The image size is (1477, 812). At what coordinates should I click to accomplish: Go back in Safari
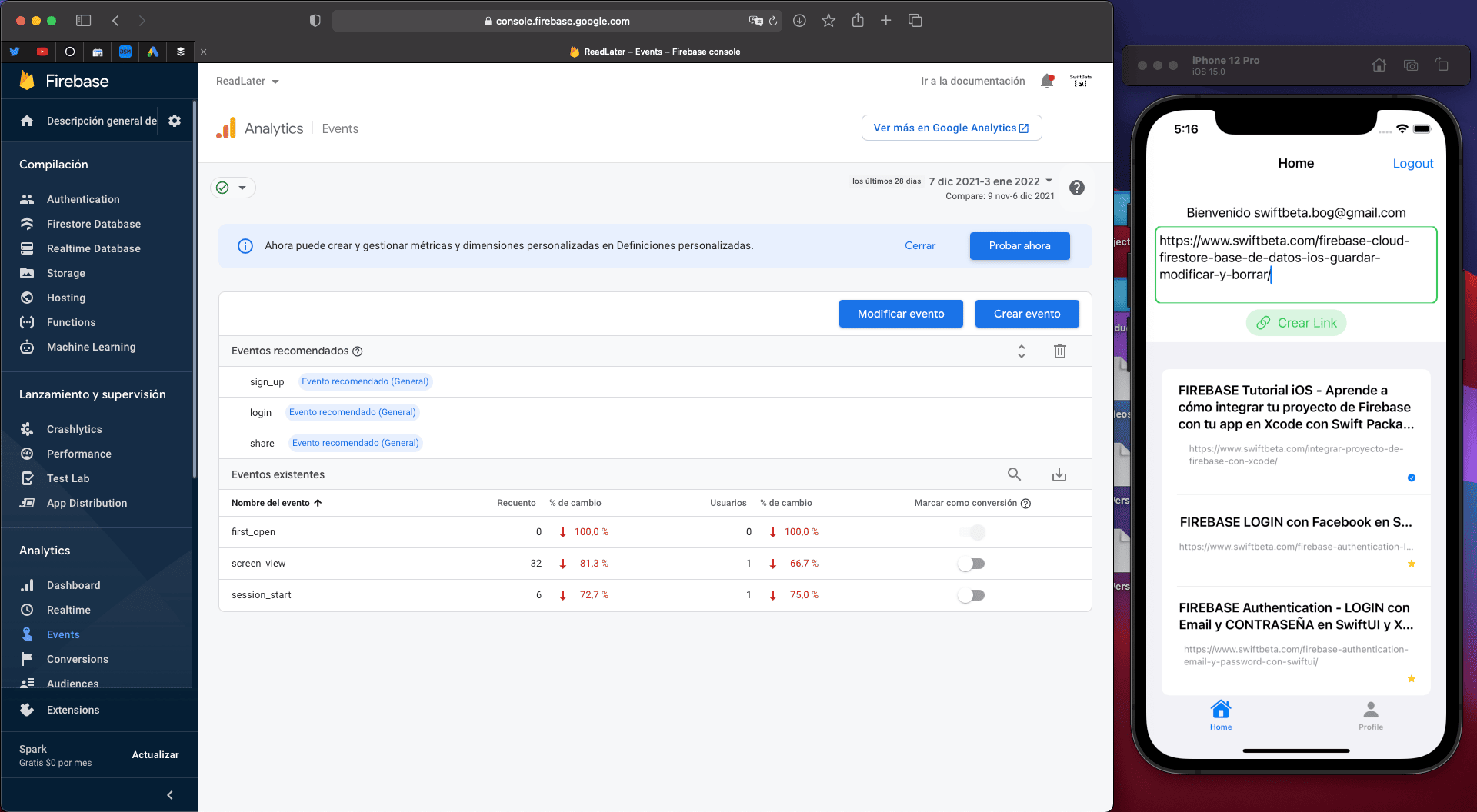116,21
